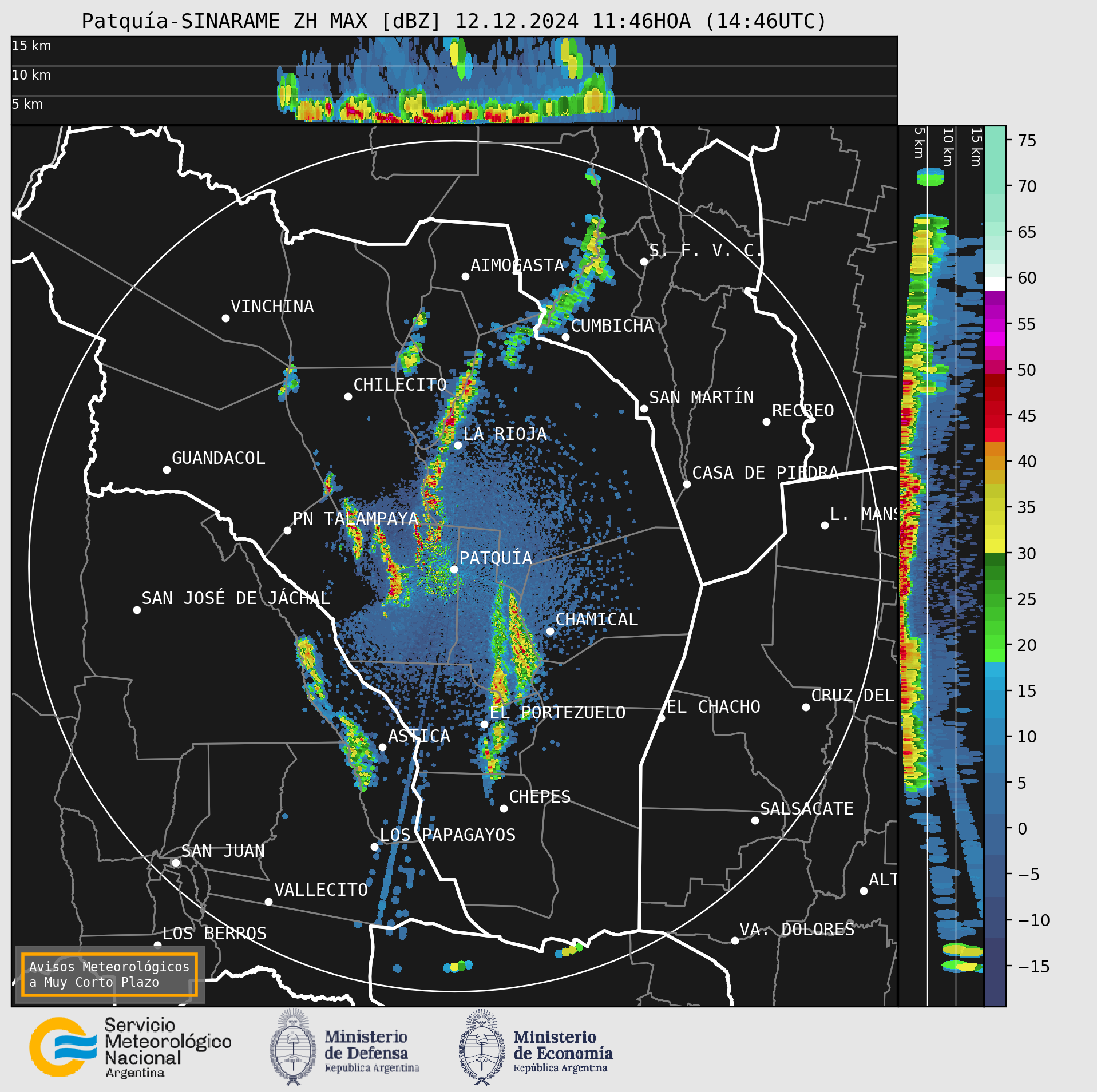Click the Ministerio de Economía emblem
Image resolution: width=1097 pixels, height=1092 pixels.
click(x=482, y=1047)
